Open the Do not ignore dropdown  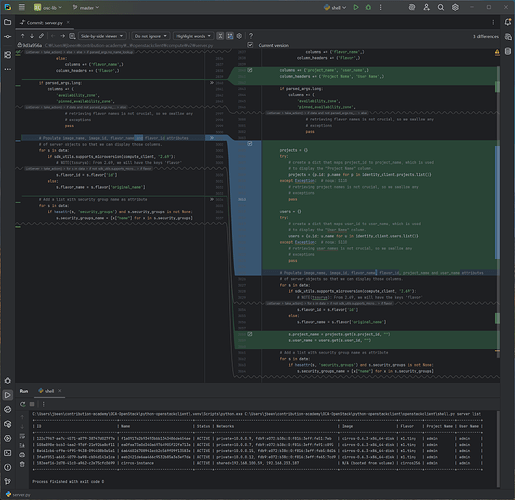(x=151, y=36)
